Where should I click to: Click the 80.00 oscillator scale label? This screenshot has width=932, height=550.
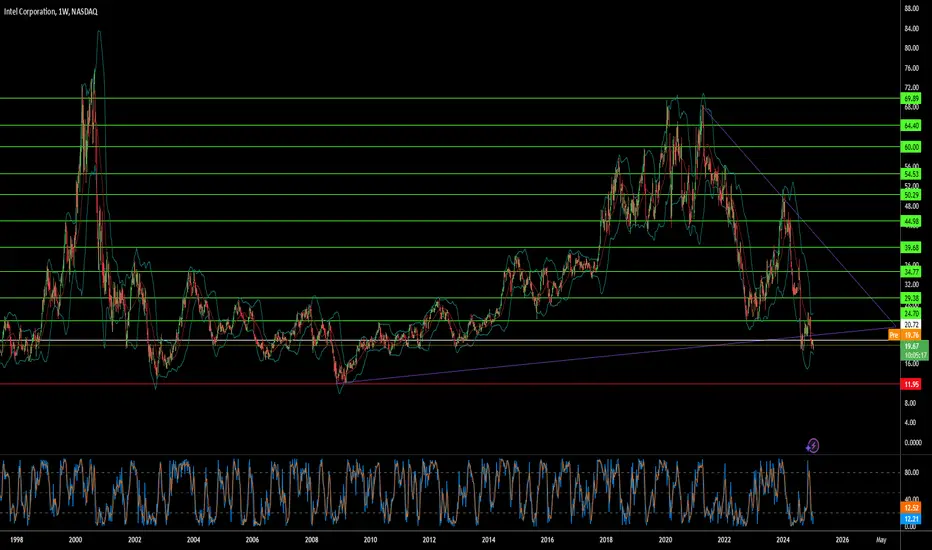(x=911, y=473)
